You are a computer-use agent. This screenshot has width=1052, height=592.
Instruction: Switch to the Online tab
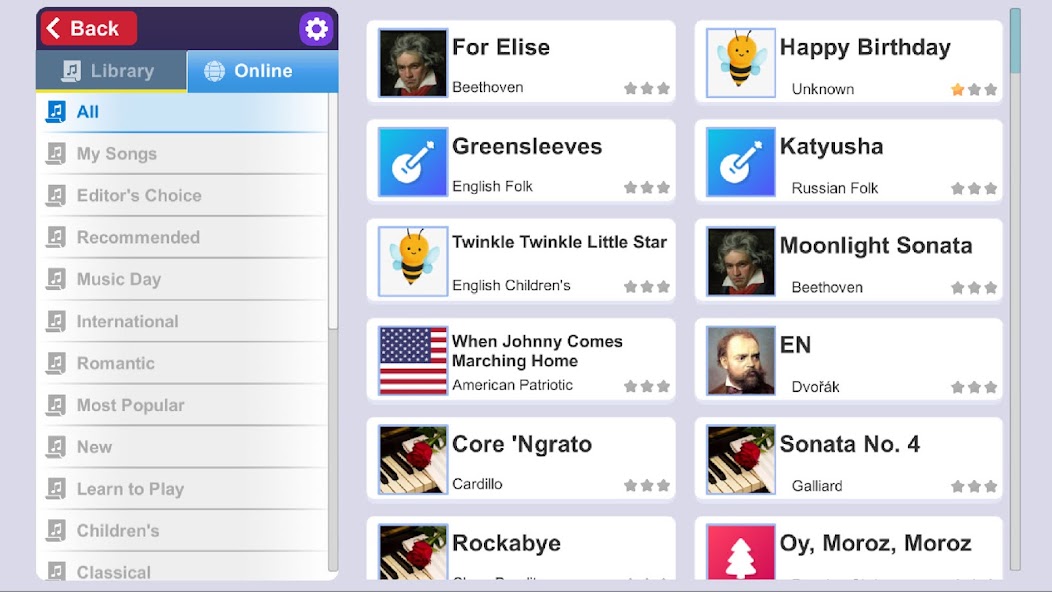tap(262, 70)
